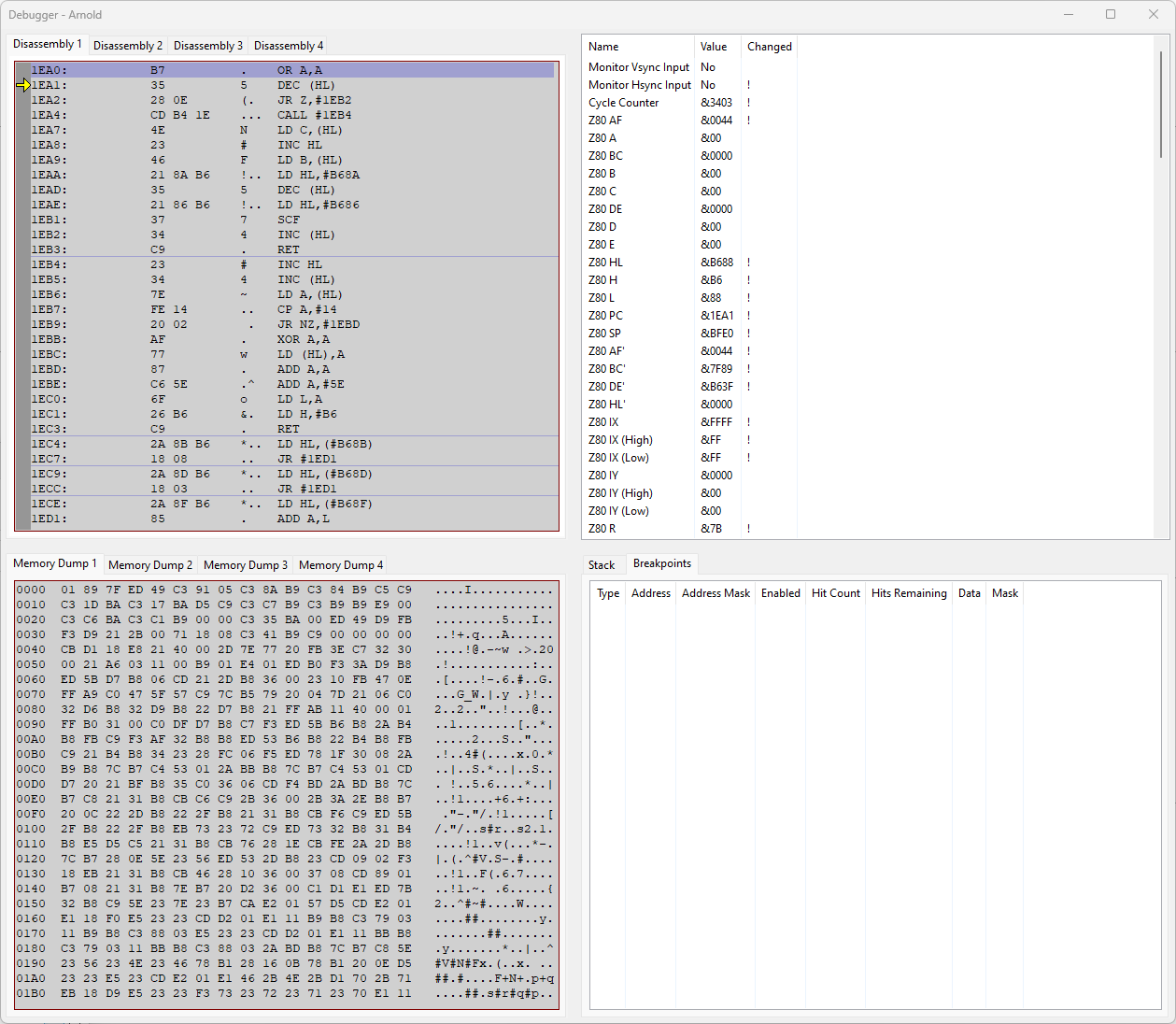Switch to Memory Dump 2 tab
Screen dimensions: 1176x1024
tap(150, 565)
